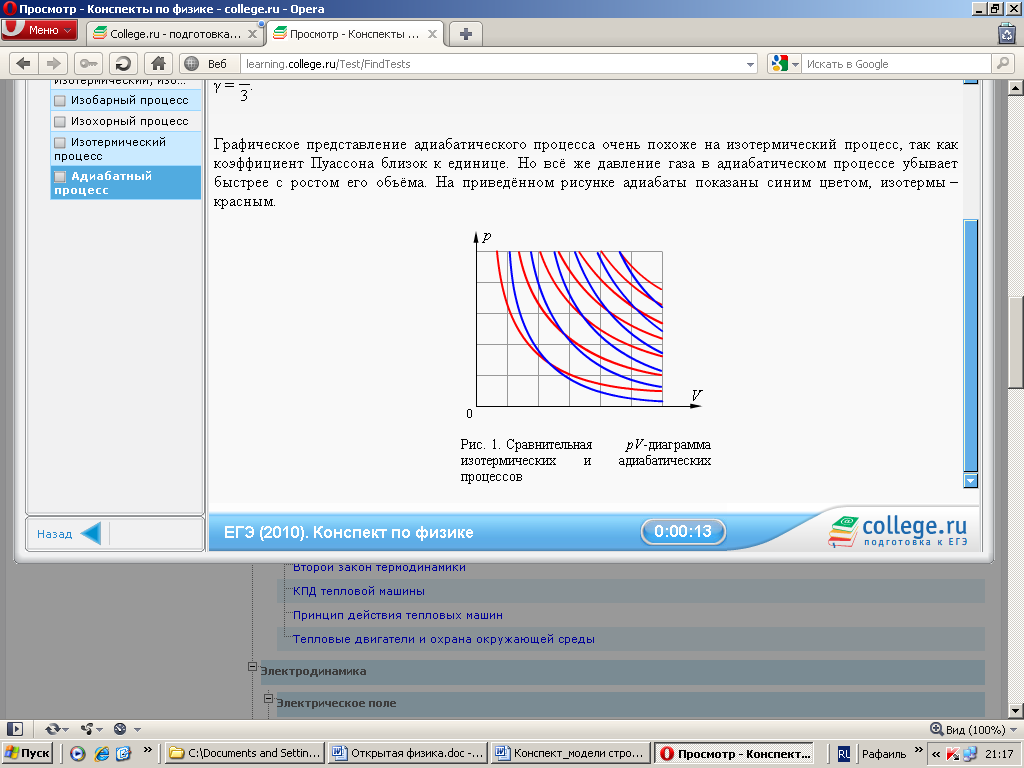The width and height of the screenshot is (1024, 768).
Task: Open the Изохорный процесс topic
Action: tap(129, 121)
